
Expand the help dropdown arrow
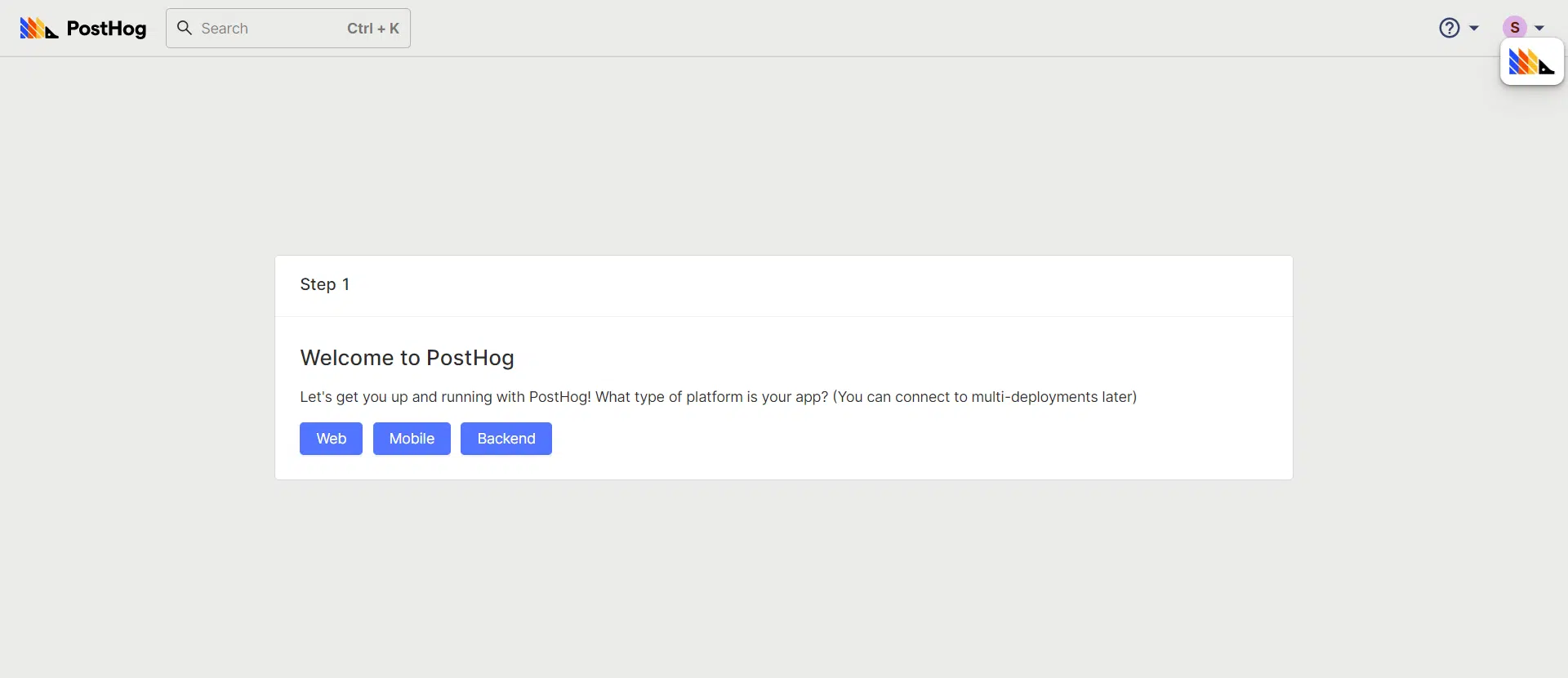click(1474, 28)
